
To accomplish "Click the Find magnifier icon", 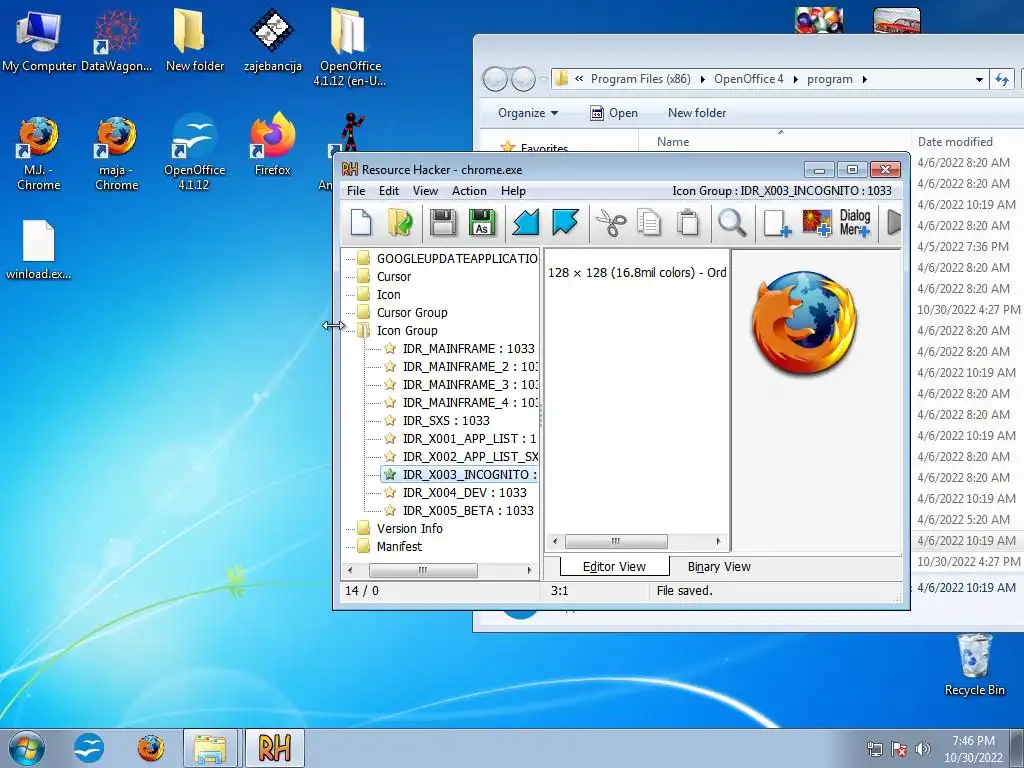I will coord(732,222).
